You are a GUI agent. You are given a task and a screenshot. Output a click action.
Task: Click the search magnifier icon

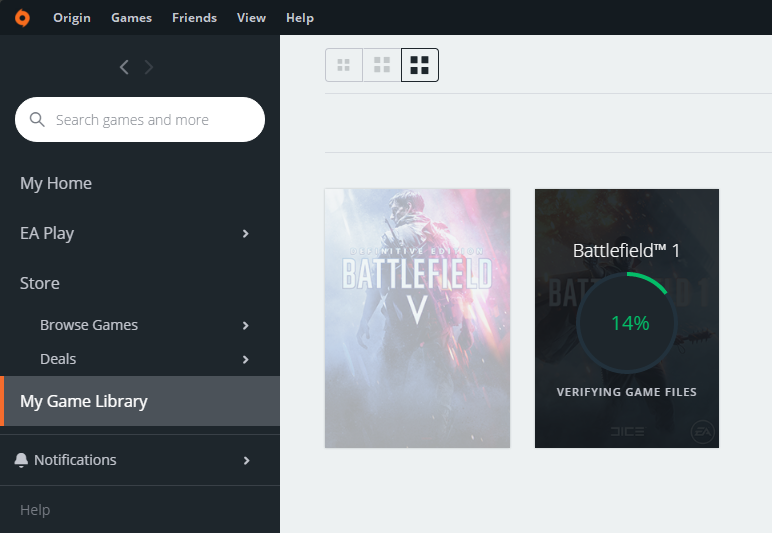tap(37, 120)
